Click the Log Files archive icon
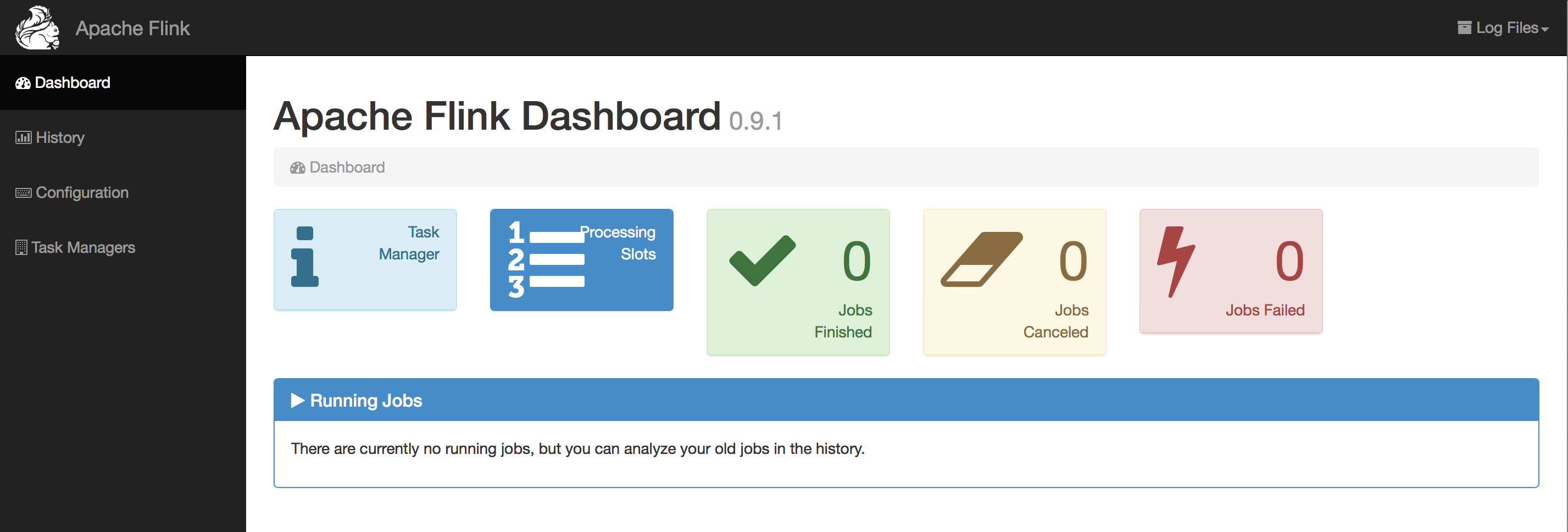The height and width of the screenshot is (532, 1568). (1464, 27)
